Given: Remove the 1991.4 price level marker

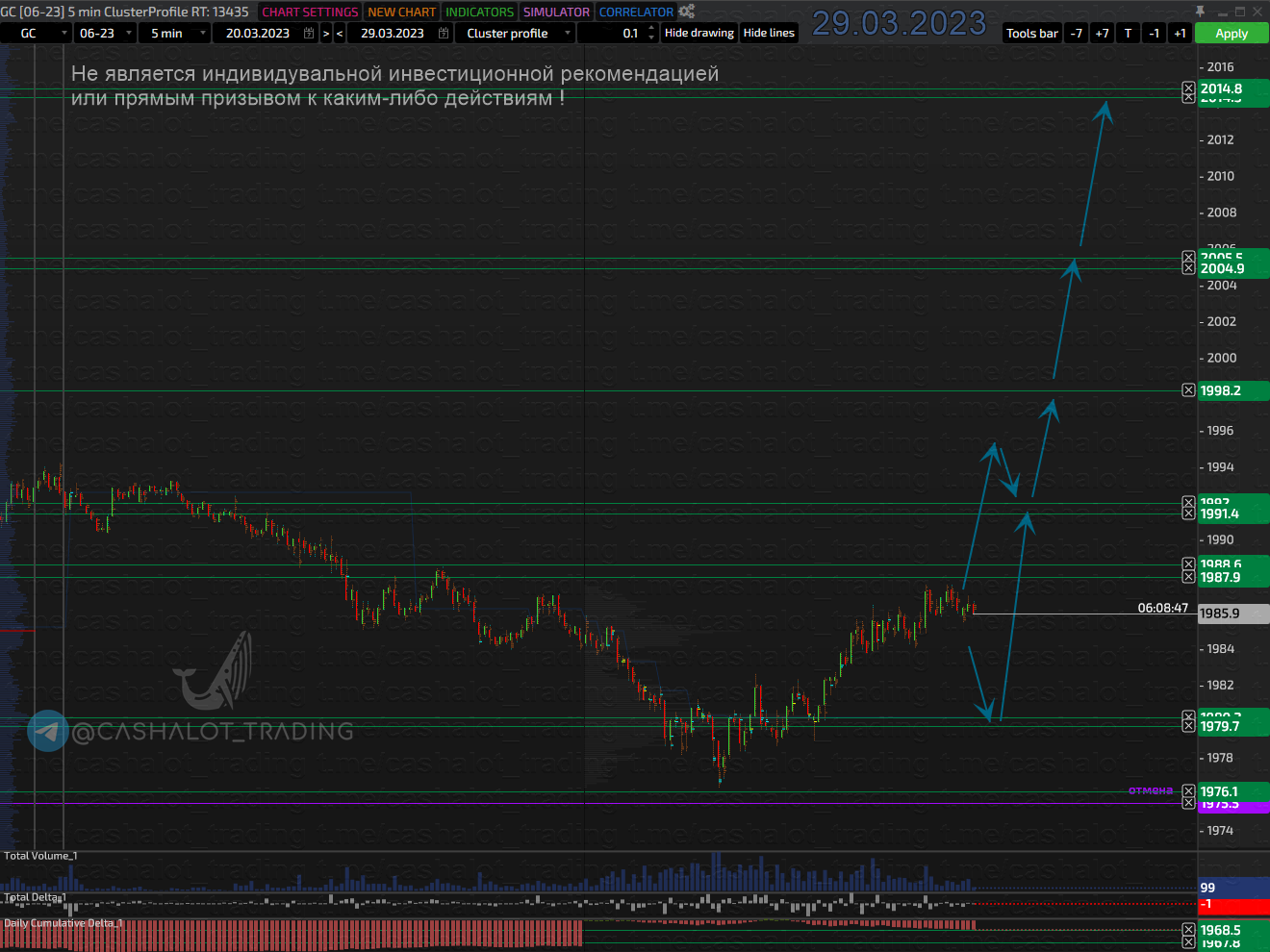Looking at the screenshot, I should [x=1188, y=514].
